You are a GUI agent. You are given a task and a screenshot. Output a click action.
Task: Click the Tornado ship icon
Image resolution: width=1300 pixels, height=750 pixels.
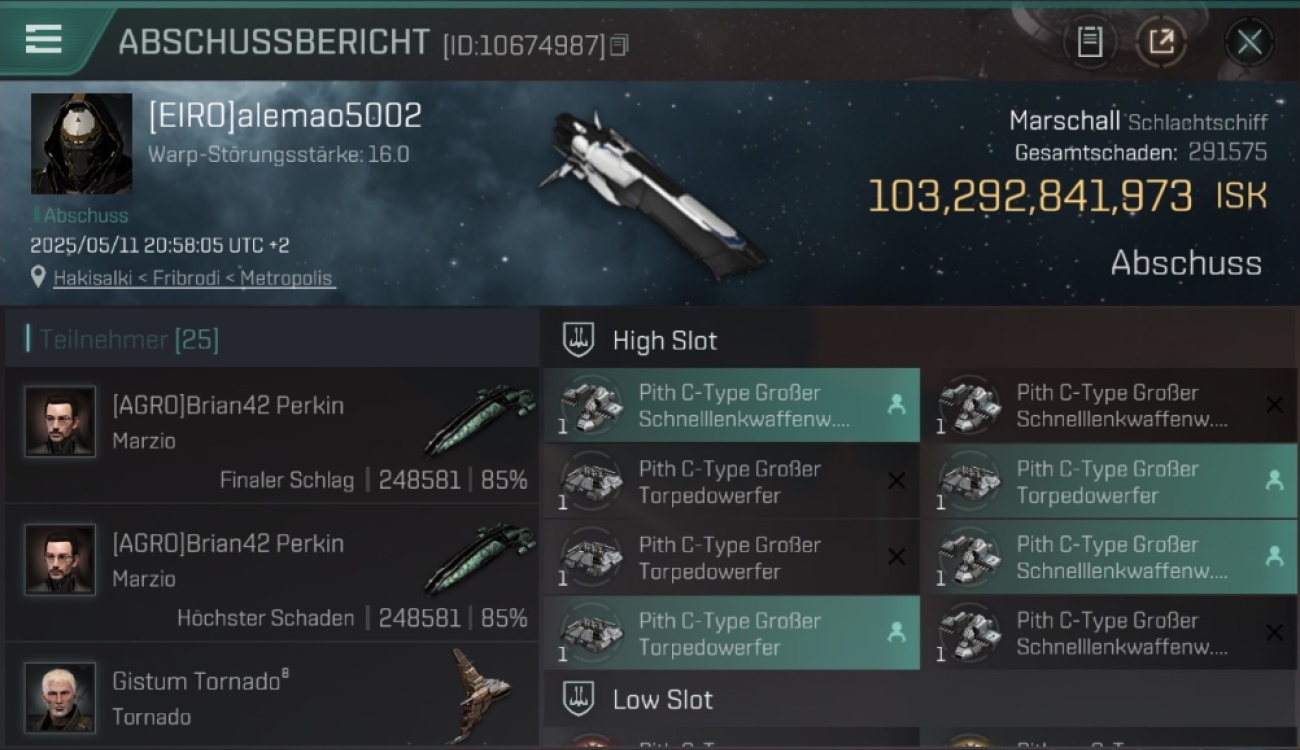[482, 694]
